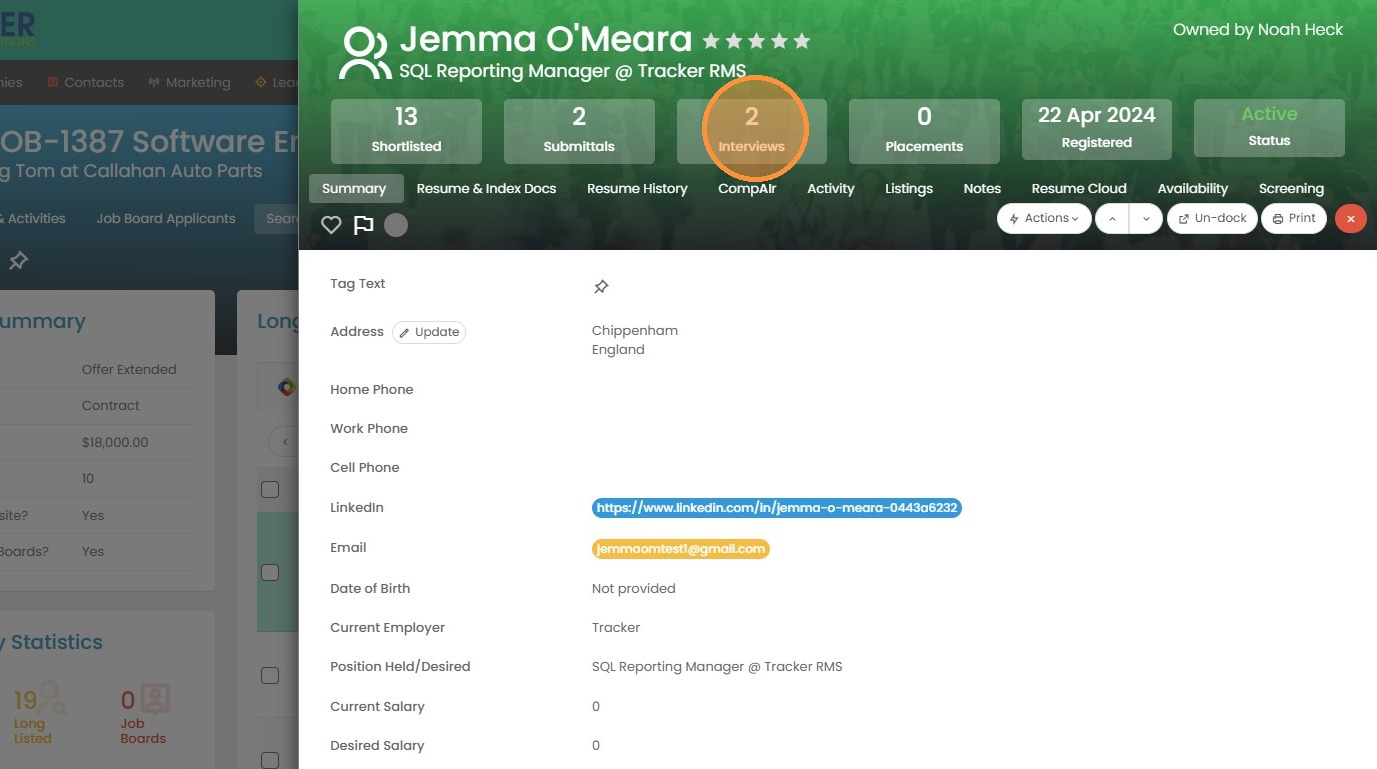Click the Desired Salary value 0
The width and height of the screenshot is (1377, 769).
(596, 746)
